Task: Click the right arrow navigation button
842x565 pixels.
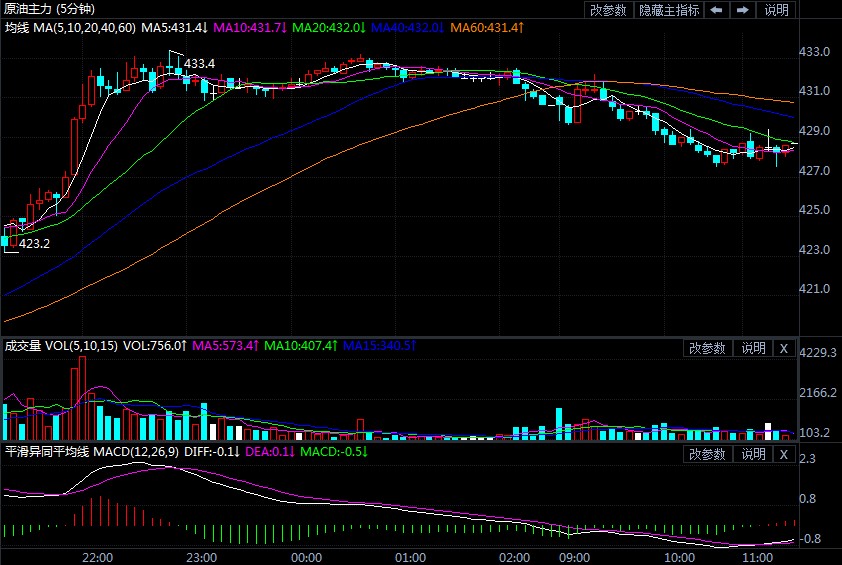Action: 742,10
